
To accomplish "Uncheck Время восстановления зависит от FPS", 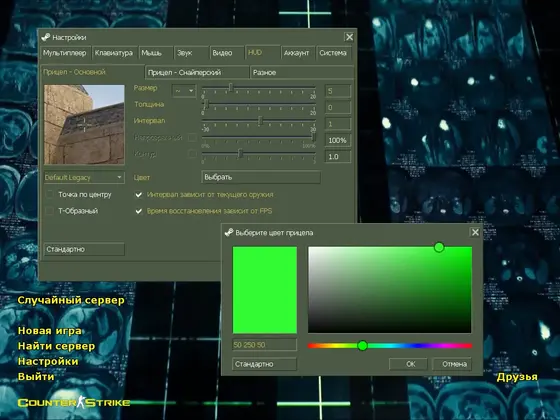I will coord(139,211).
